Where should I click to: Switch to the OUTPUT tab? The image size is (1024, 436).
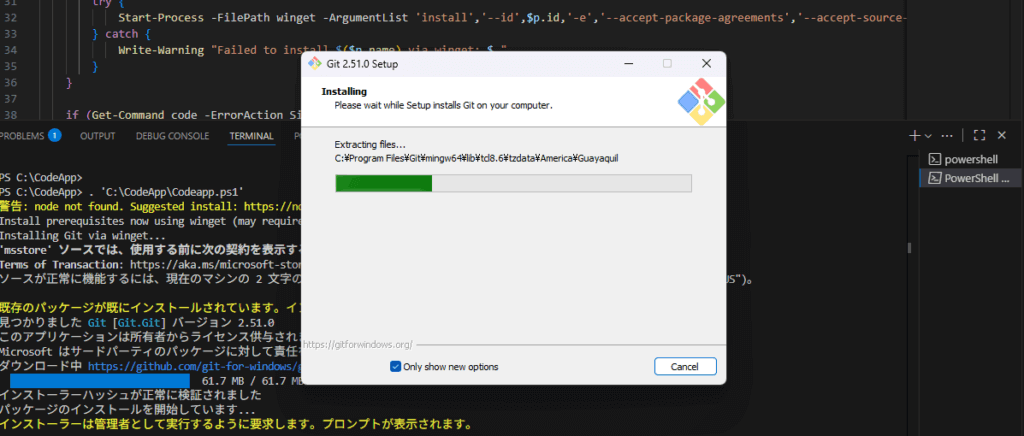[x=97, y=136]
